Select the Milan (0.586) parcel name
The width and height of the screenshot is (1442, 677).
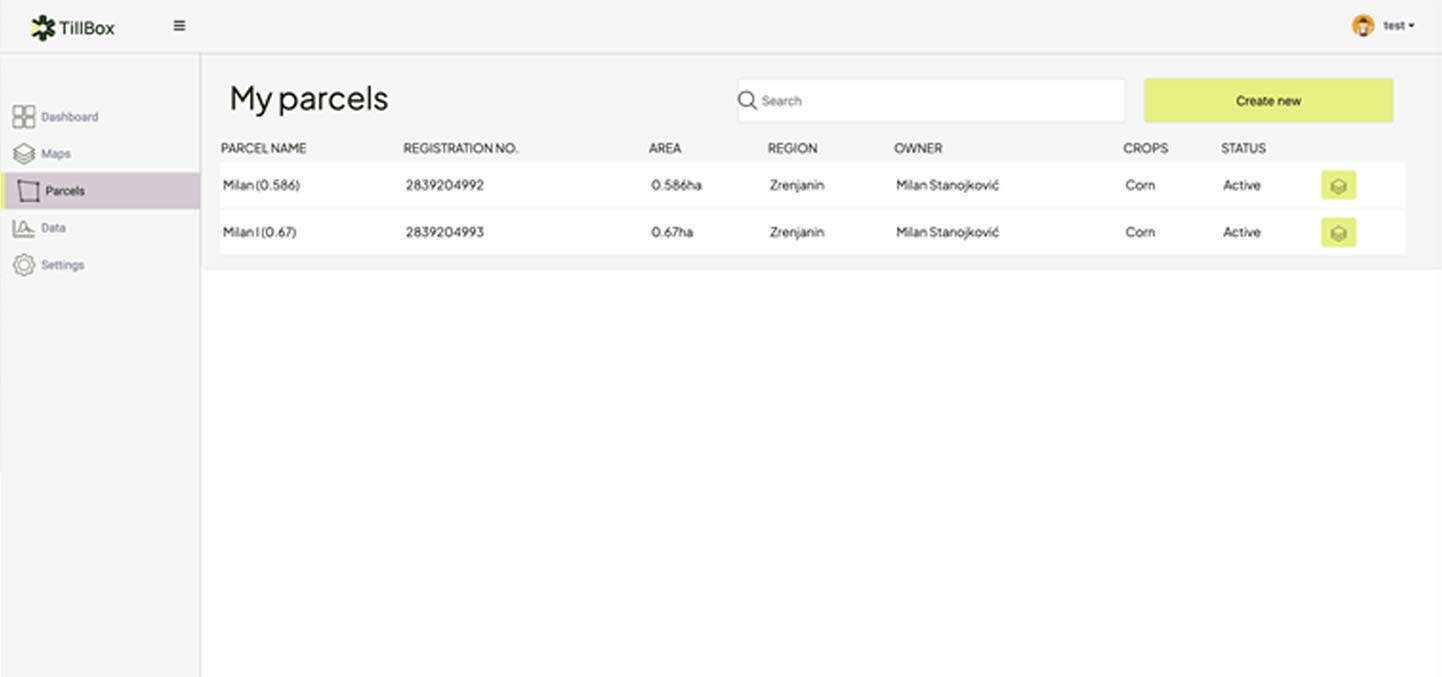[261, 186]
